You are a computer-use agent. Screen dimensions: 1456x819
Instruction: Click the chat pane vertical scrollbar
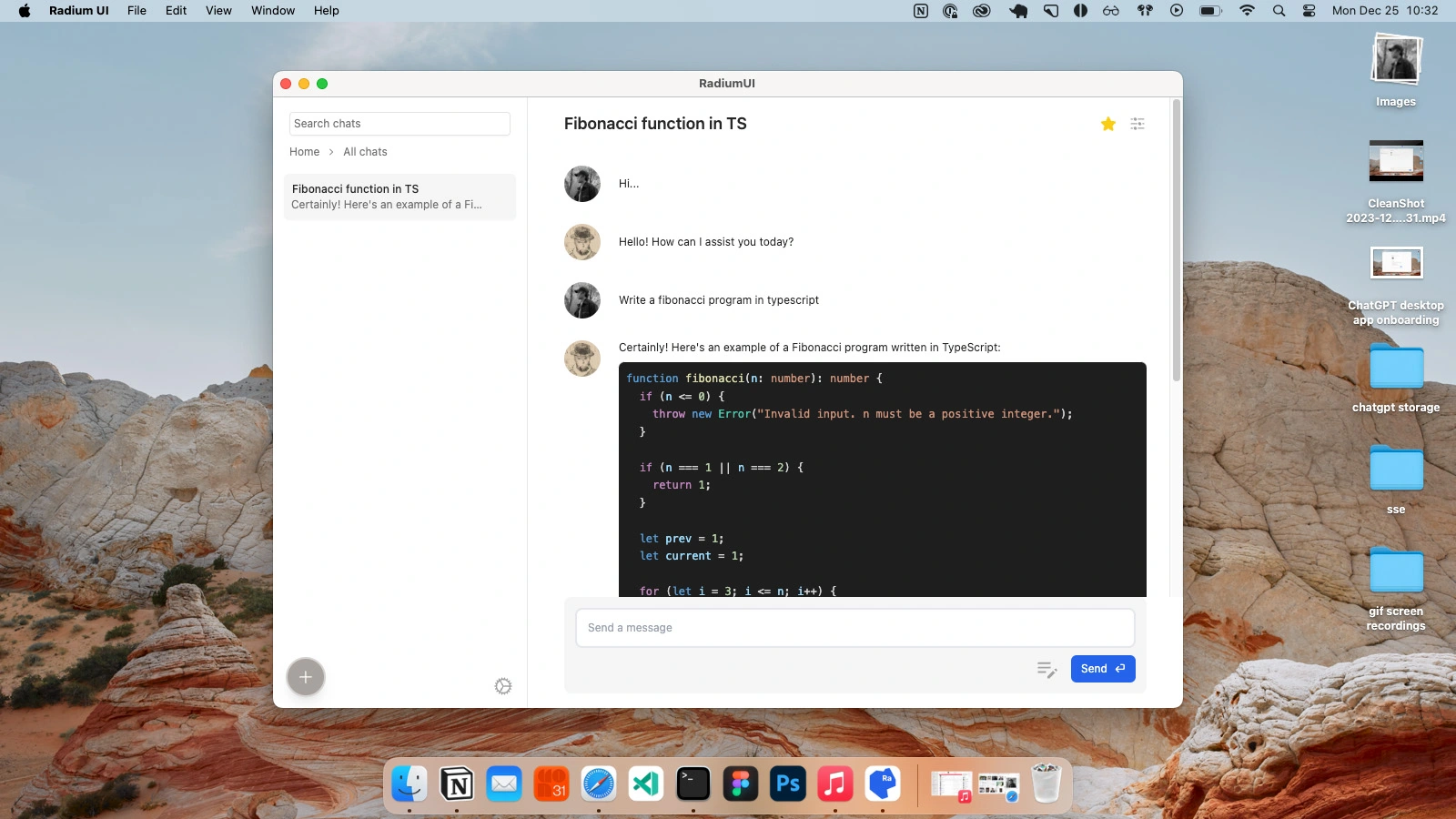pos(1177,241)
